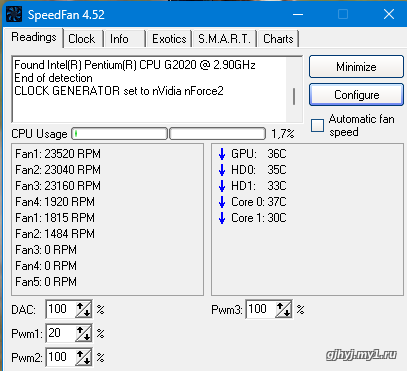Viewport: 407px width, 371px height.
Task: Click the Core 1 temperature down-arrow icon
Action: (222, 218)
